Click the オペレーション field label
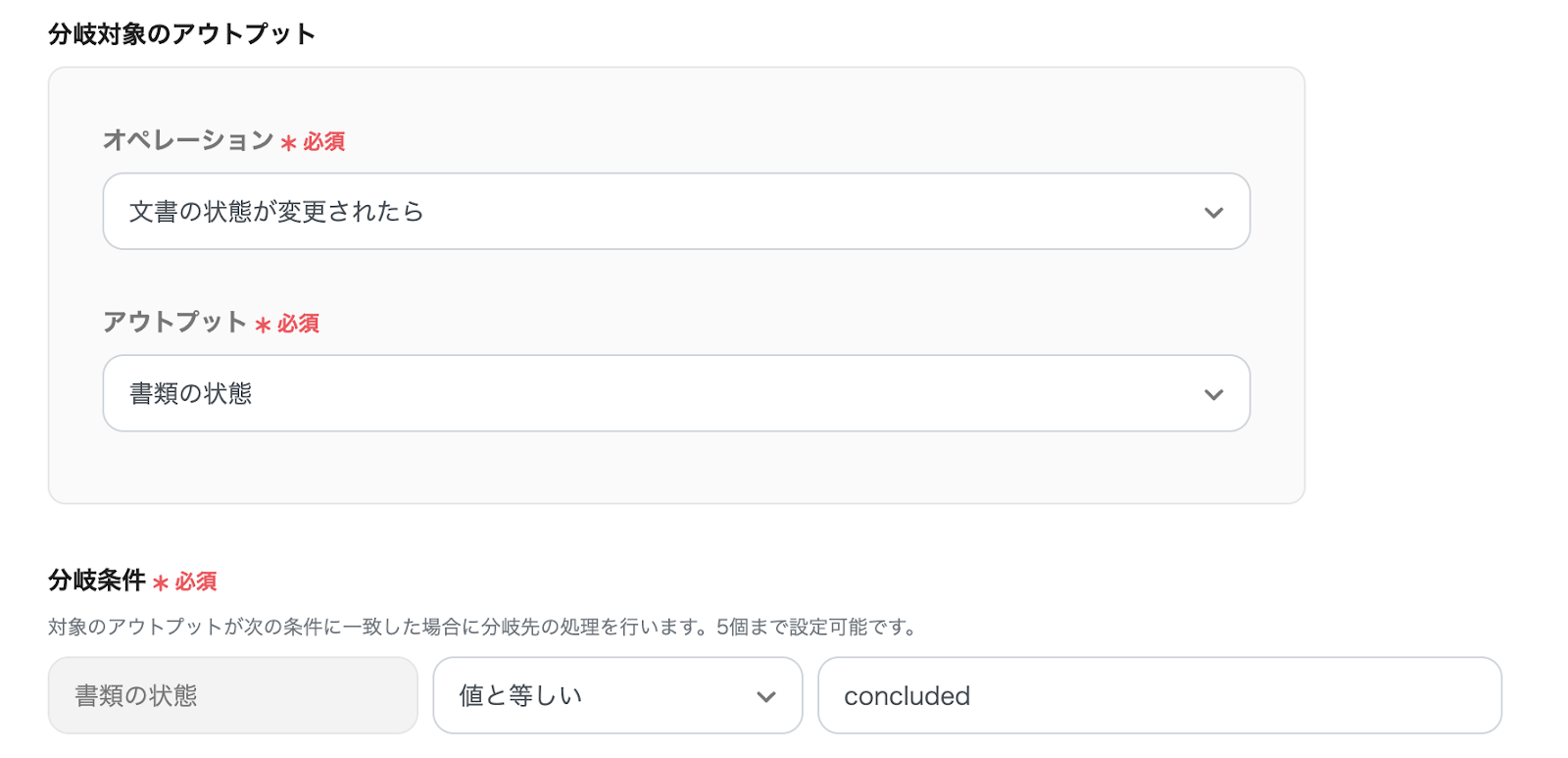The height and width of the screenshot is (758, 1568). (188, 140)
